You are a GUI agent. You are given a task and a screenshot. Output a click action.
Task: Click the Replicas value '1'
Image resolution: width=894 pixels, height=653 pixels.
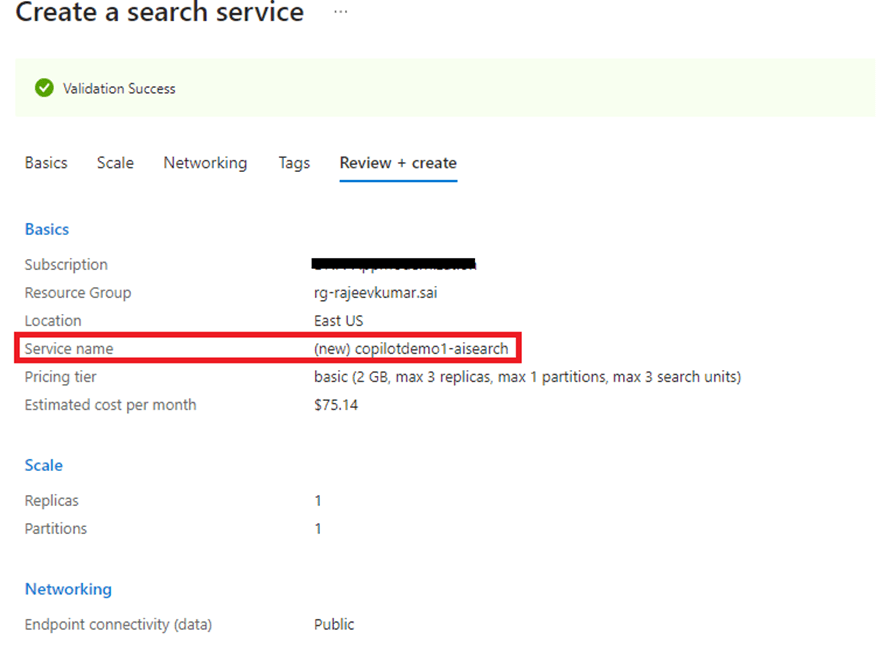tap(318, 501)
